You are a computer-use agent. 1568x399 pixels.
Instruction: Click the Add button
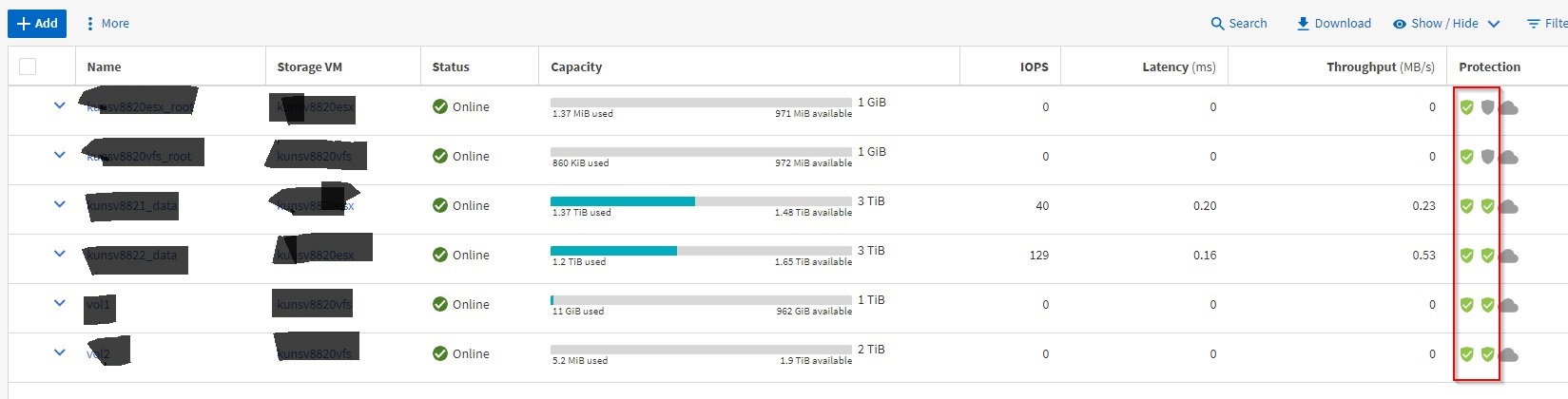37,23
